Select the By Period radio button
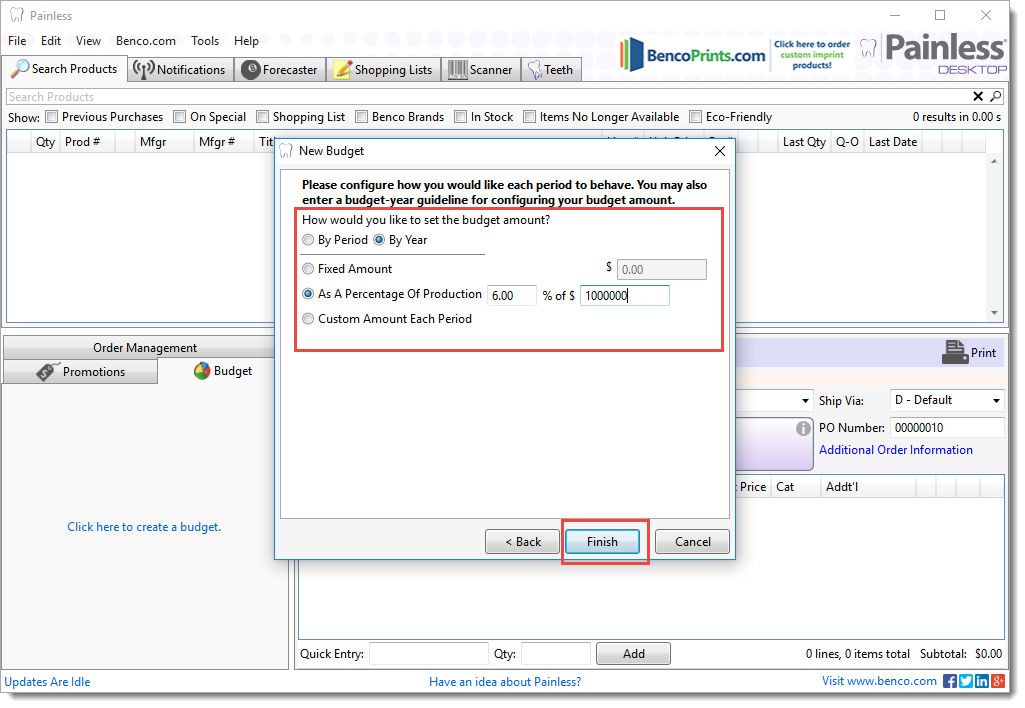The width and height of the screenshot is (1025, 708). click(x=308, y=240)
